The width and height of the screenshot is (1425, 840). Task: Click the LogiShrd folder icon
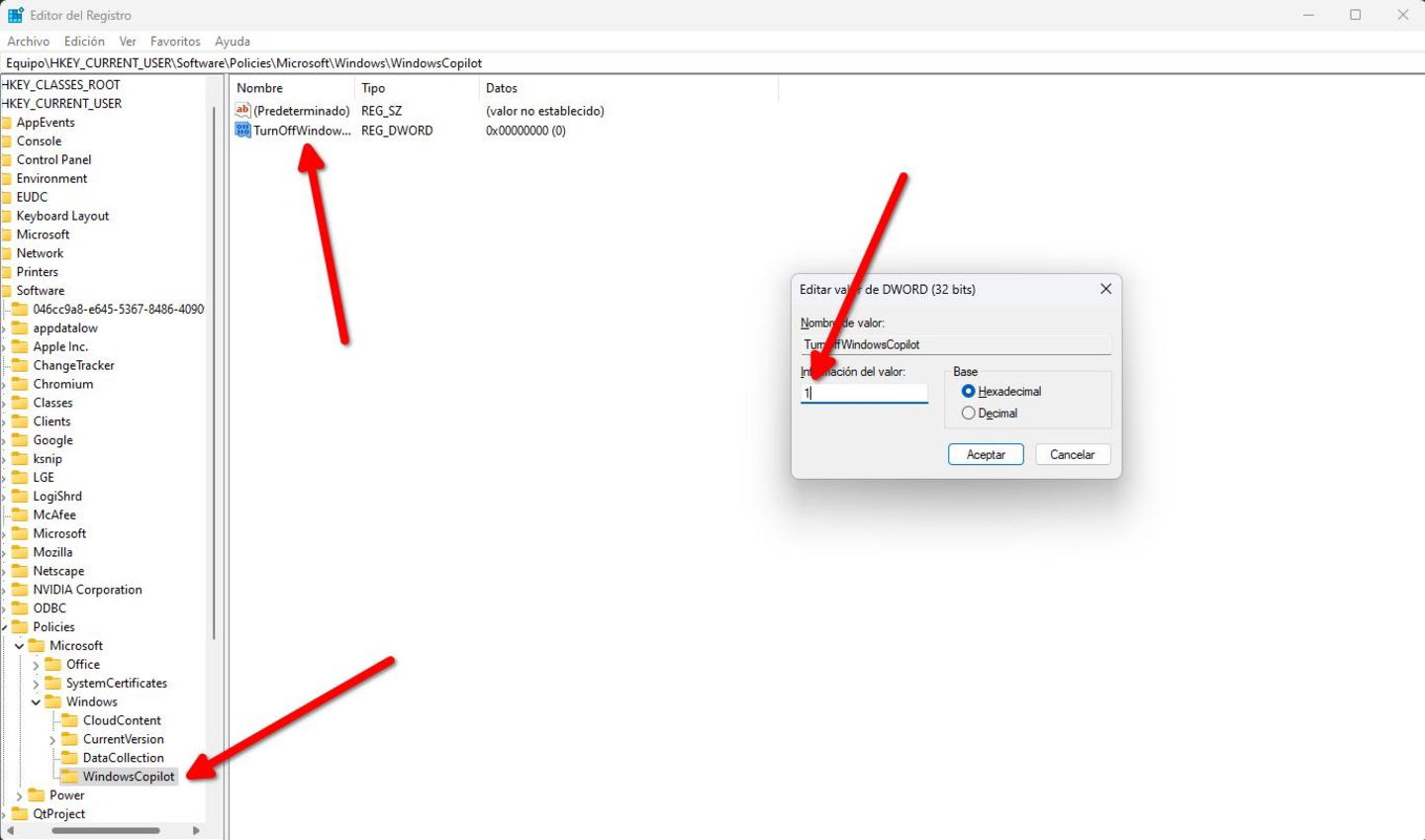(x=20, y=497)
